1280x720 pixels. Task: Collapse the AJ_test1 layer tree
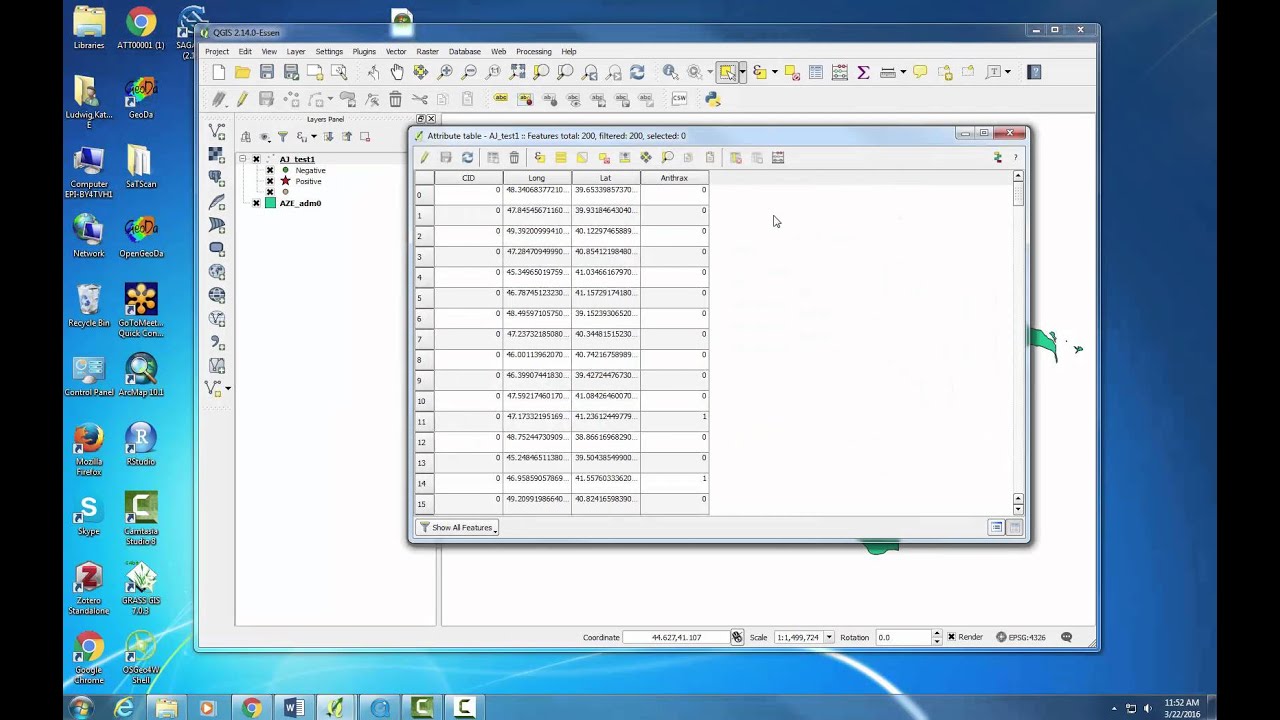[x=242, y=159]
